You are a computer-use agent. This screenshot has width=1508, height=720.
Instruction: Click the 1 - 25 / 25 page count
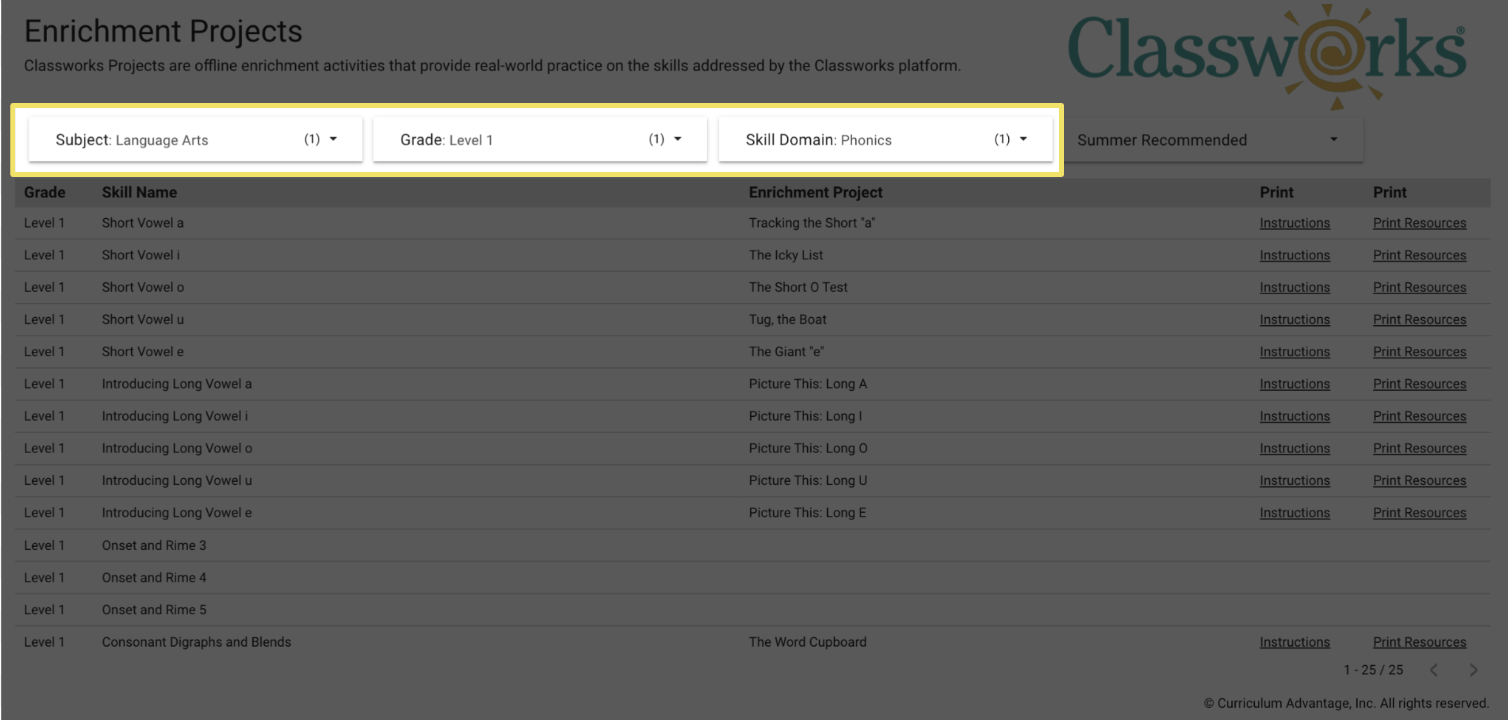click(1373, 670)
